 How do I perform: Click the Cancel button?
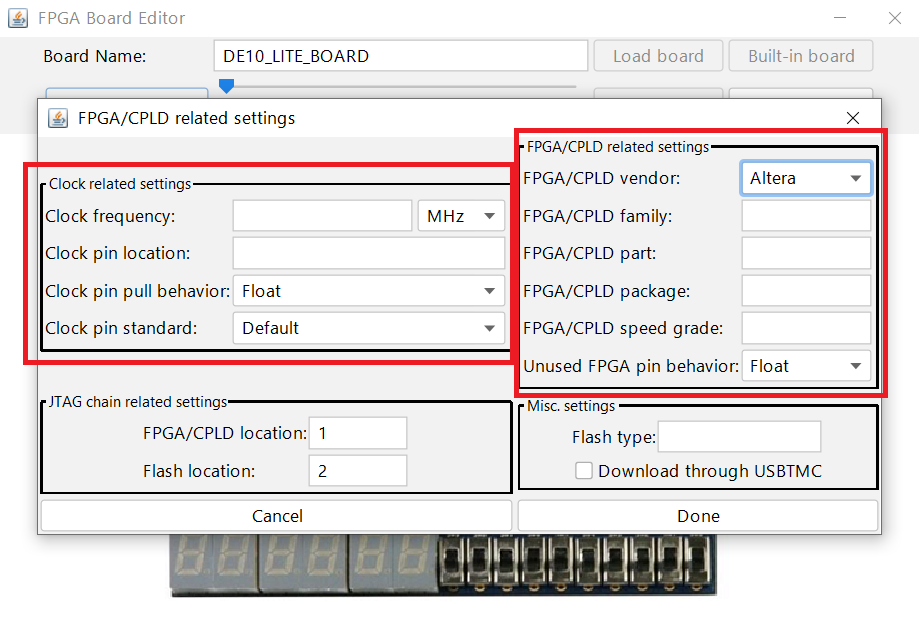click(x=276, y=516)
